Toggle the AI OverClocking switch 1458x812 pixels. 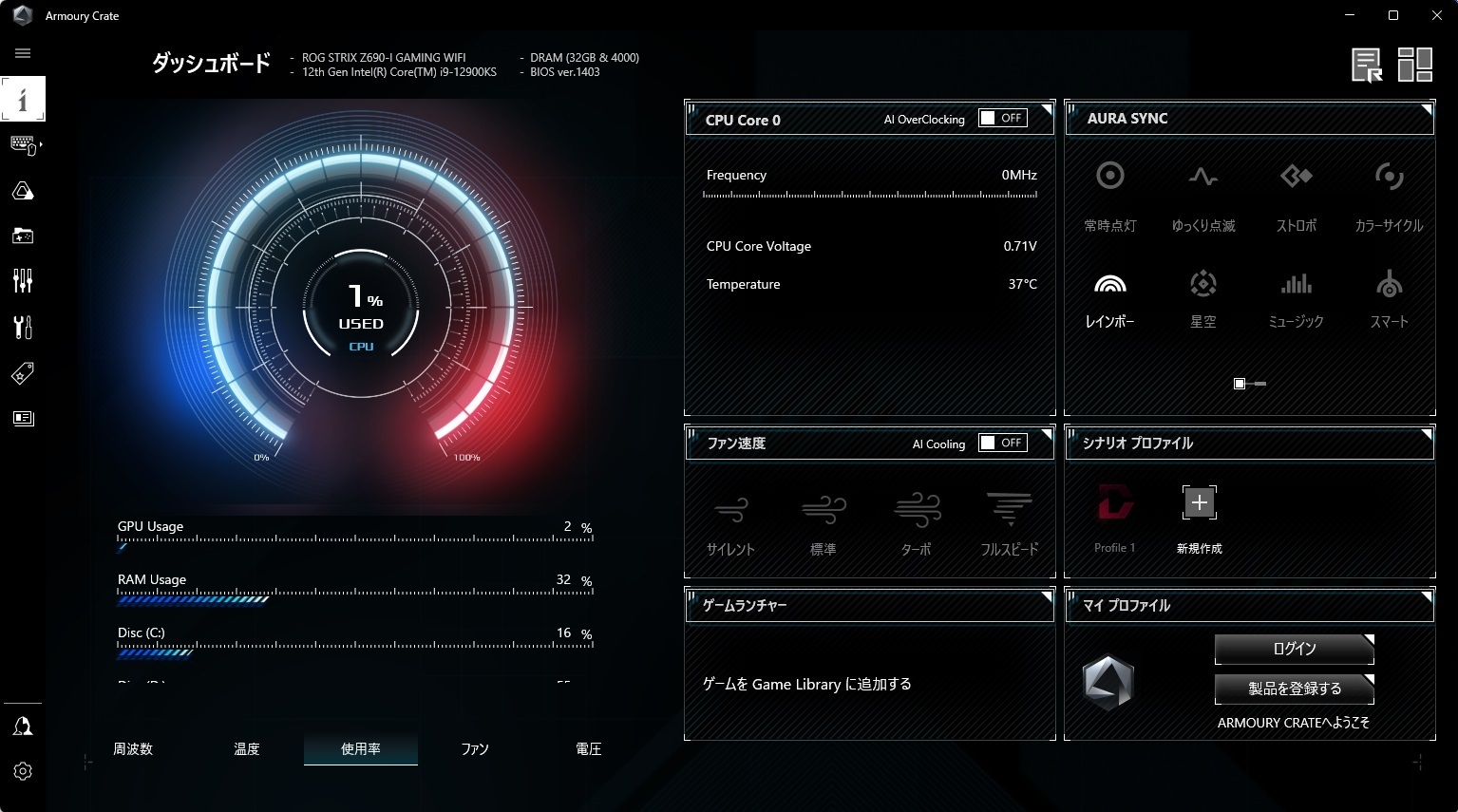pos(1002,118)
